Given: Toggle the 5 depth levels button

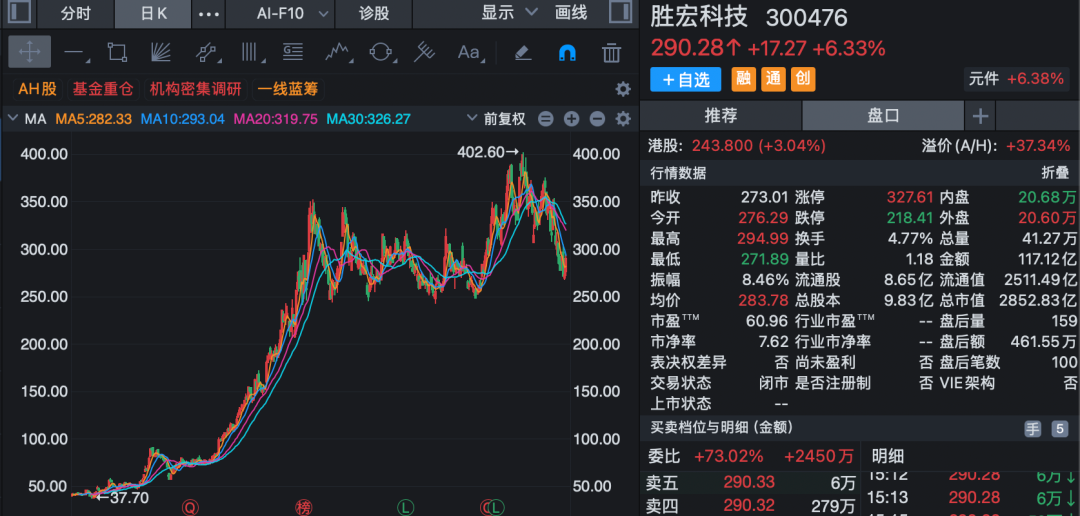Looking at the screenshot, I should tap(1059, 429).
